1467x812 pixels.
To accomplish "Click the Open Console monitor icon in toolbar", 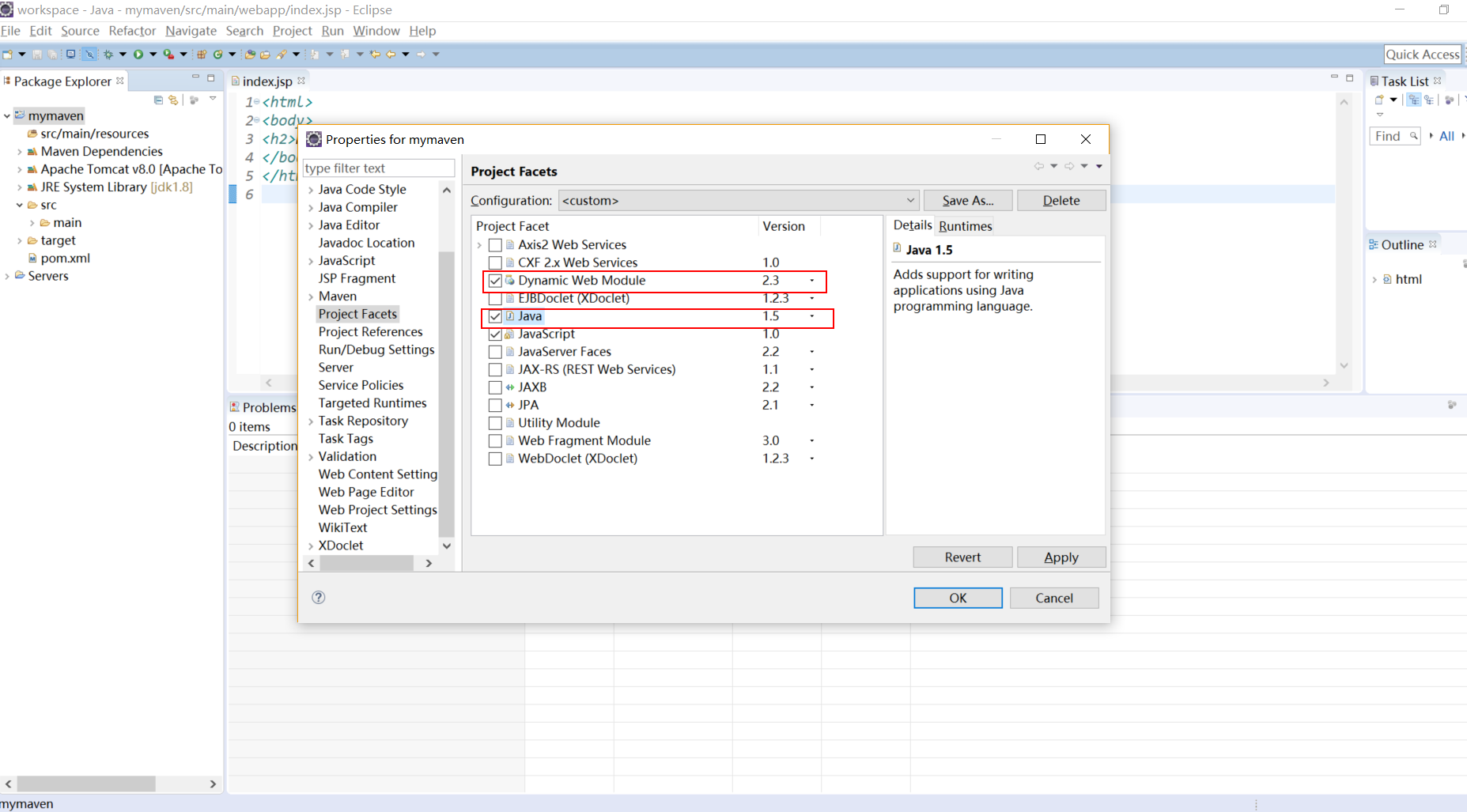I will click(x=70, y=55).
